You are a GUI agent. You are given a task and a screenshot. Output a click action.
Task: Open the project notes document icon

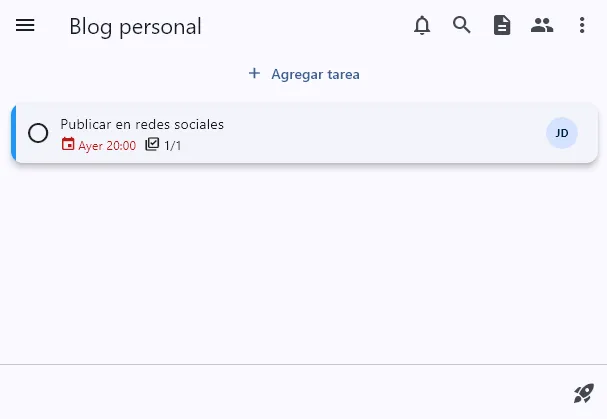pos(502,26)
